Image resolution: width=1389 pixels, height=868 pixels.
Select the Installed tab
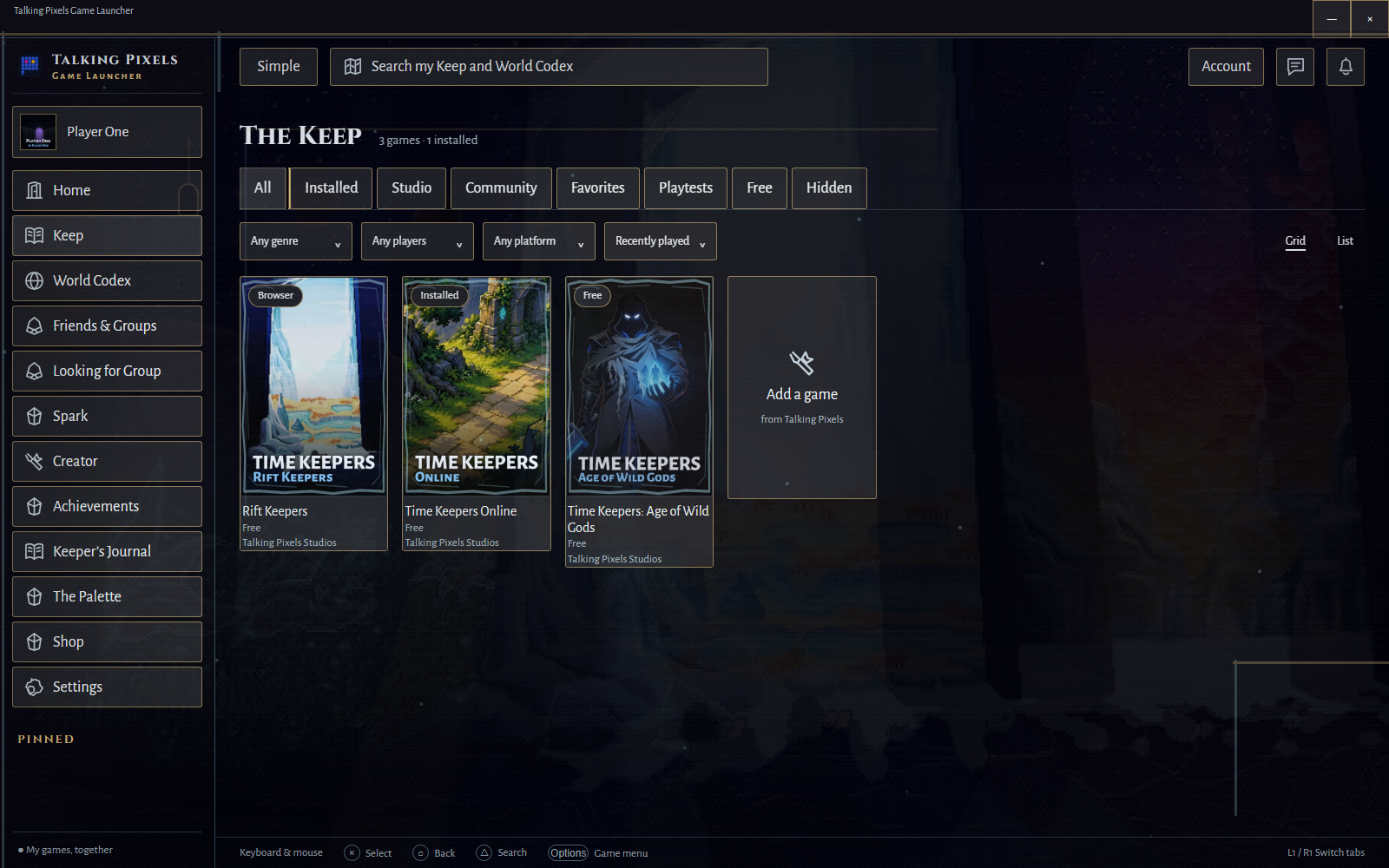tap(331, 188)
